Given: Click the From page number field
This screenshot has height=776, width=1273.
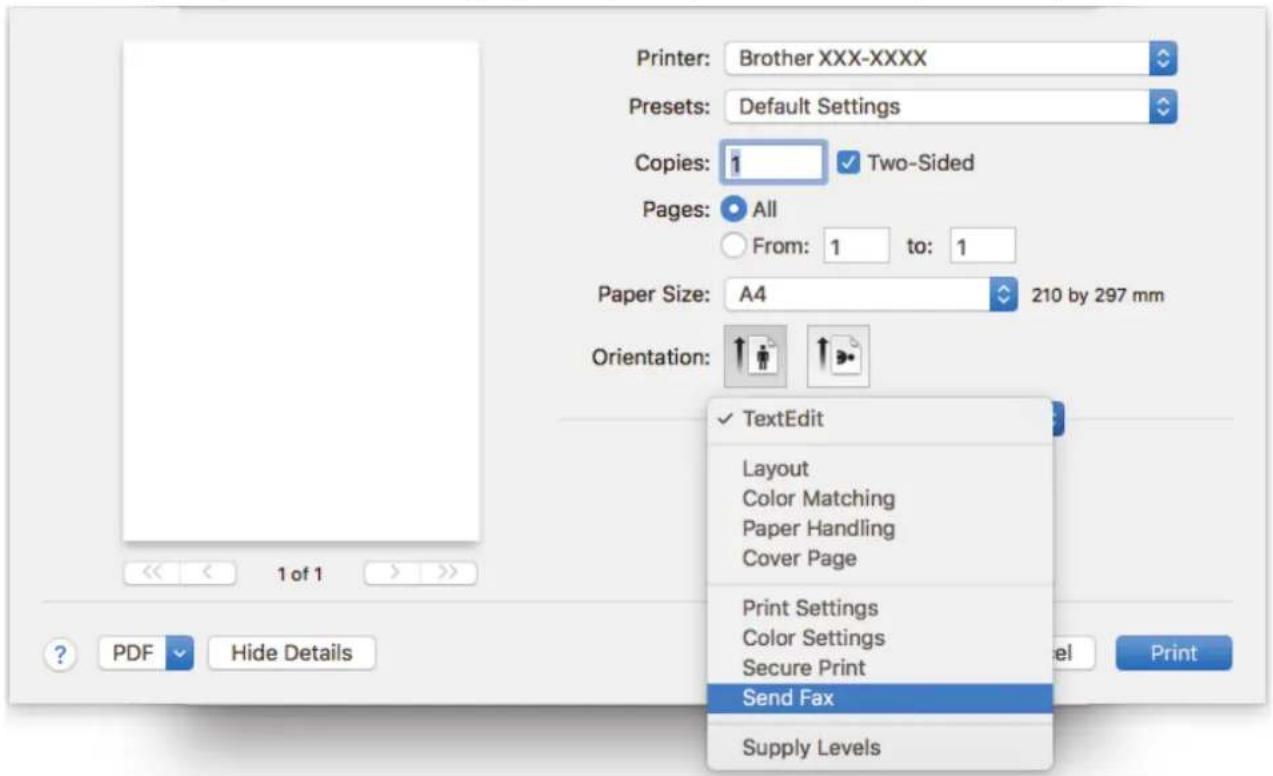Looking at the screenshot, I should pos(857,245).
